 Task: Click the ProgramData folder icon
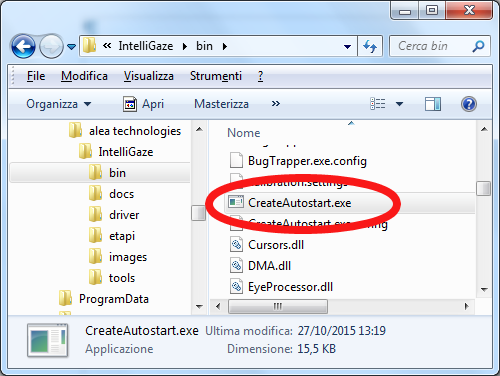(x=65, y=298)
